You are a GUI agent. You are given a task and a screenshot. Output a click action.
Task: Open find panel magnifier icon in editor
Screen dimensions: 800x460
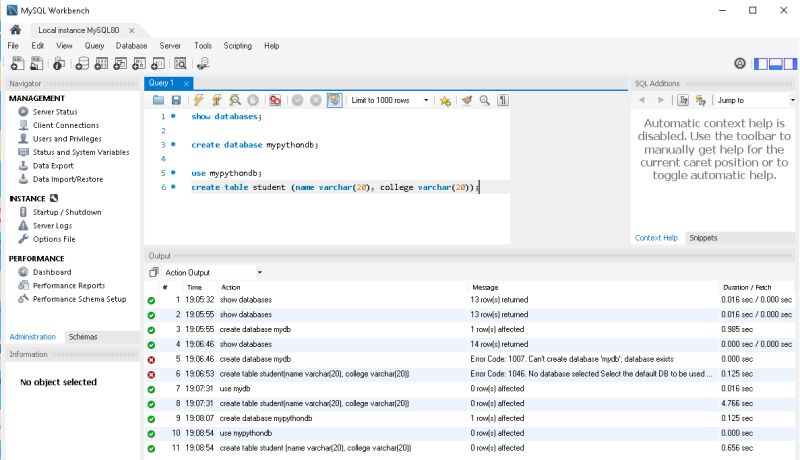click(x=485, y=100)
